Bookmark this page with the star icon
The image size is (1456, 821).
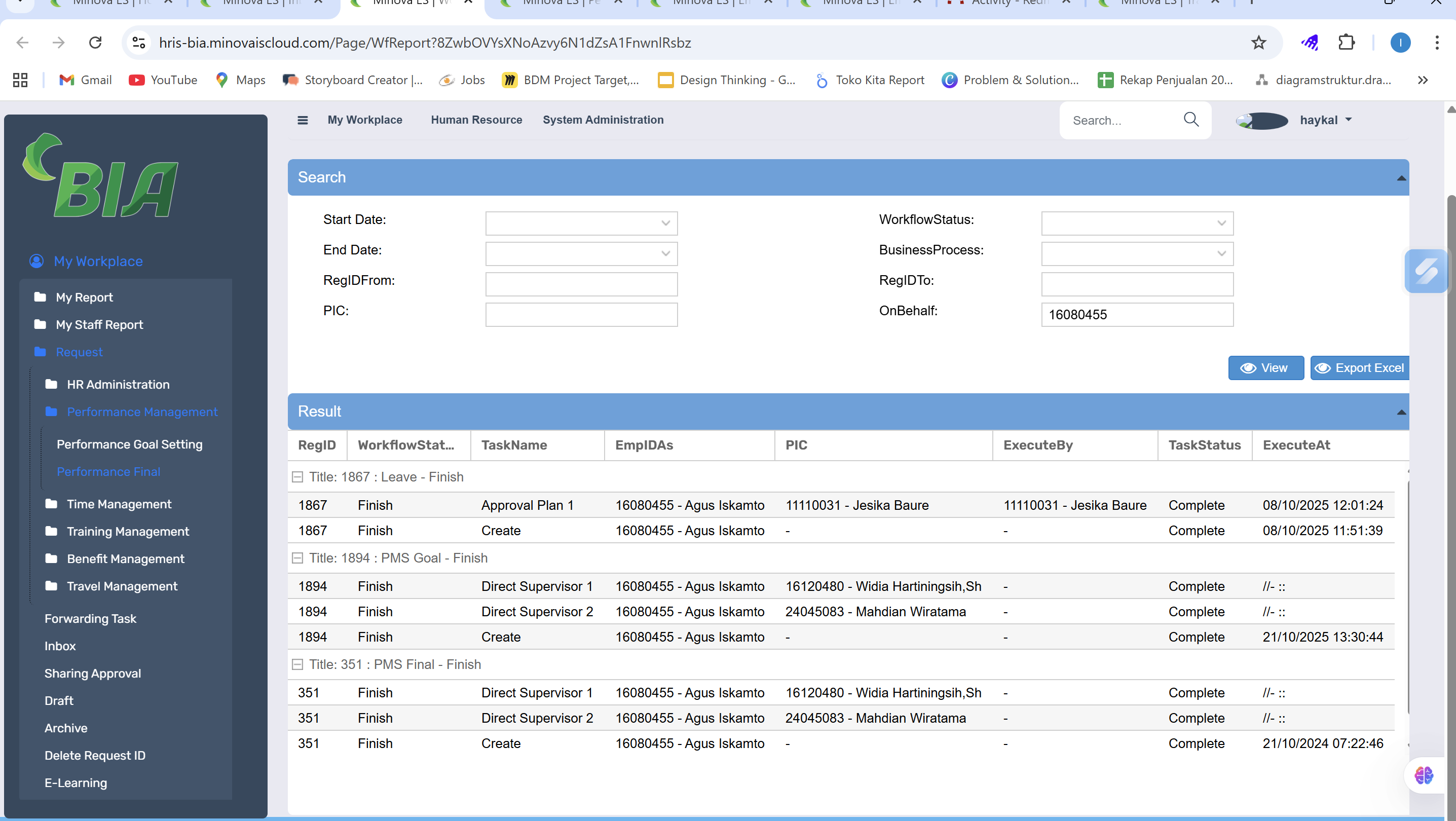1258,43
